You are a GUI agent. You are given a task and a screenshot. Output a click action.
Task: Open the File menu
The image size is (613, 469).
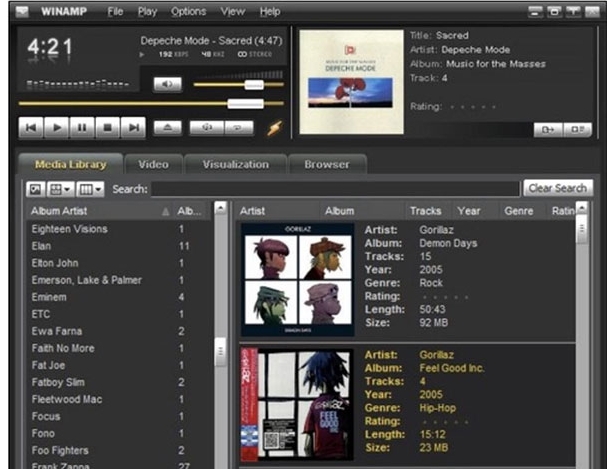[115, 12]
